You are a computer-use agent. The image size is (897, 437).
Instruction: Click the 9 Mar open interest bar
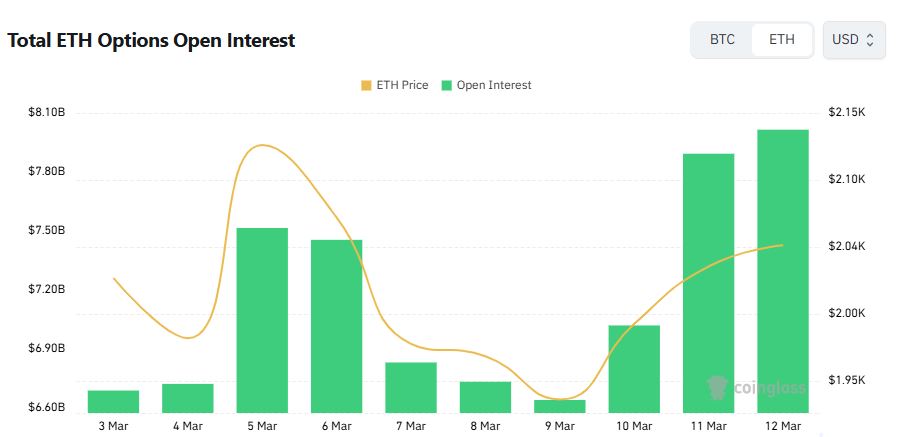[560, 406]
